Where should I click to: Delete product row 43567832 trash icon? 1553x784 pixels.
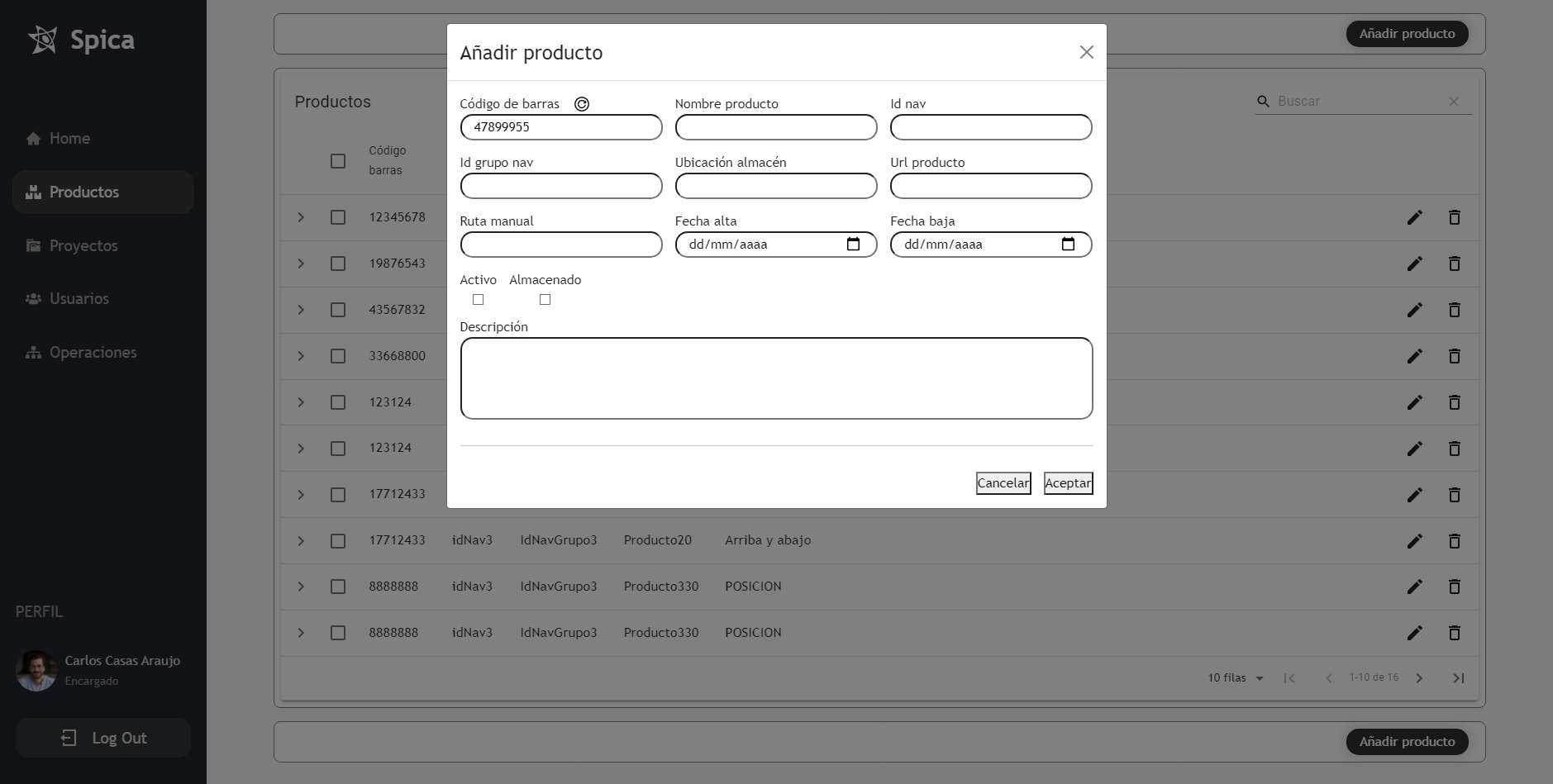(x=1454, y=310)
